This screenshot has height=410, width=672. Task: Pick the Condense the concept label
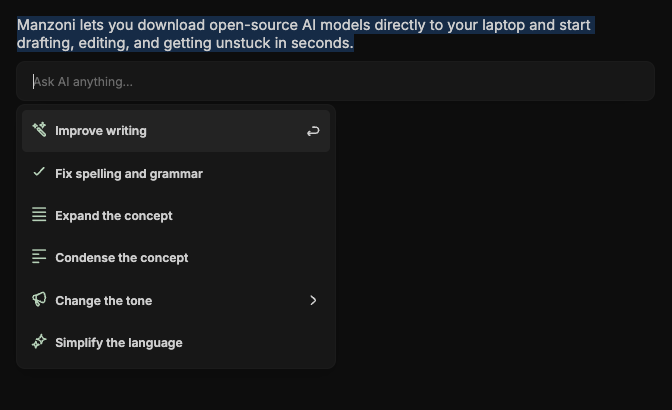click(122, 258)
